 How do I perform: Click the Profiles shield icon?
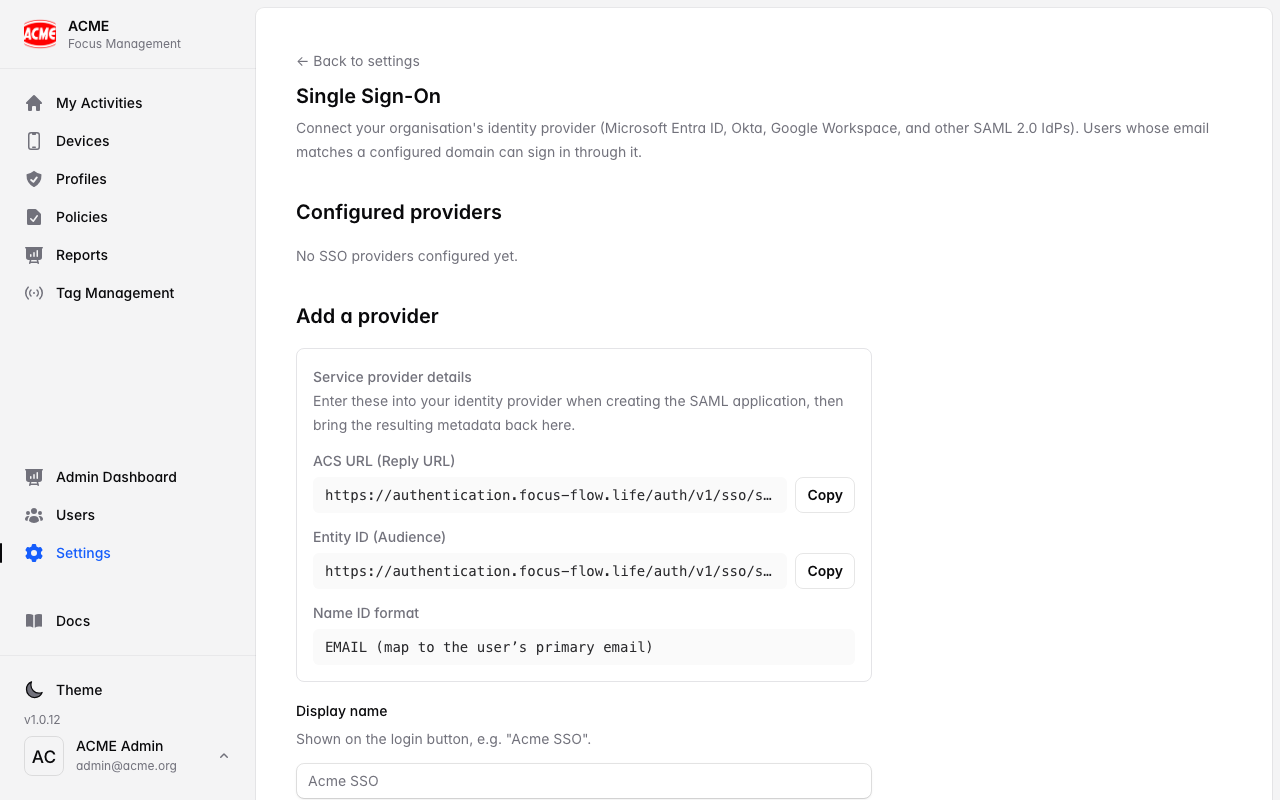[x=34, y=179]
